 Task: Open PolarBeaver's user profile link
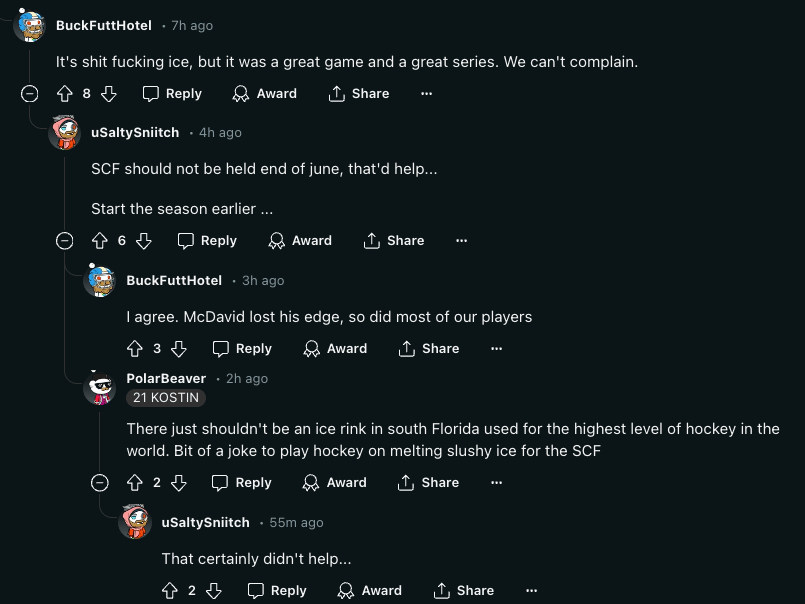click(166, 379)
